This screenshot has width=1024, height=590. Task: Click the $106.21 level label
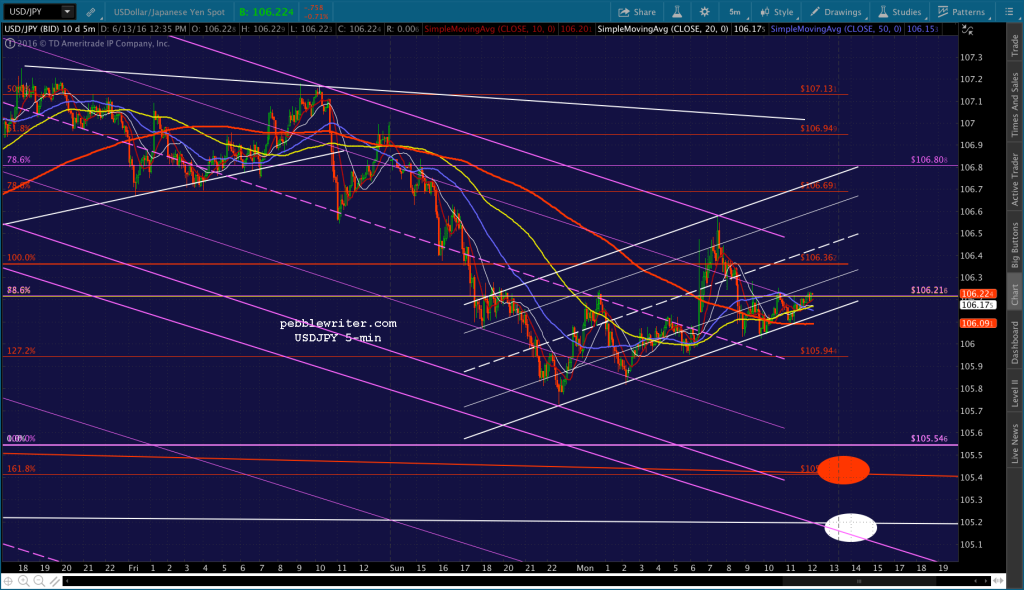click(x=929, y=291)
